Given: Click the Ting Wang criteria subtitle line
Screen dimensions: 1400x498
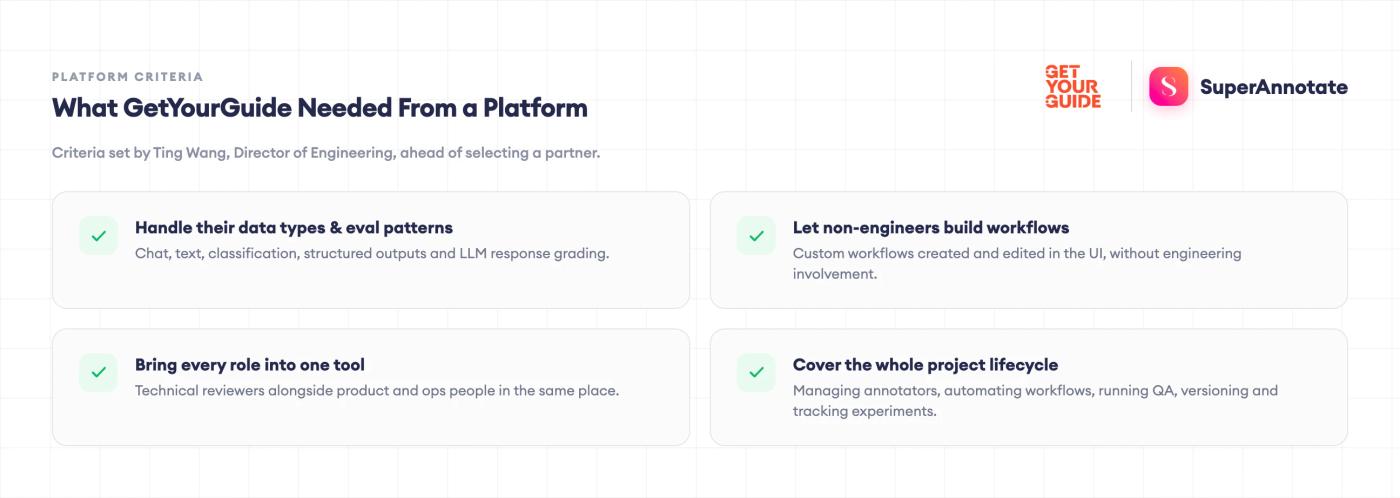Looking at the screenshot, I should point(326,154).
